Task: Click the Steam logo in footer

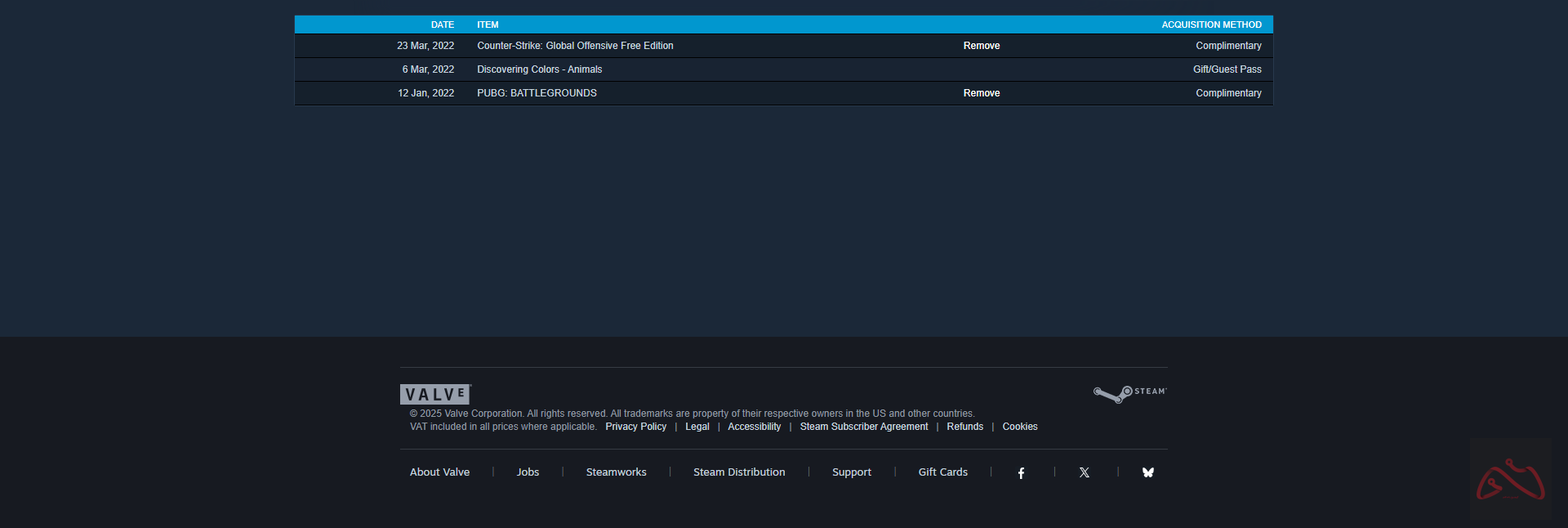Action: click(x=1130, y=393)
